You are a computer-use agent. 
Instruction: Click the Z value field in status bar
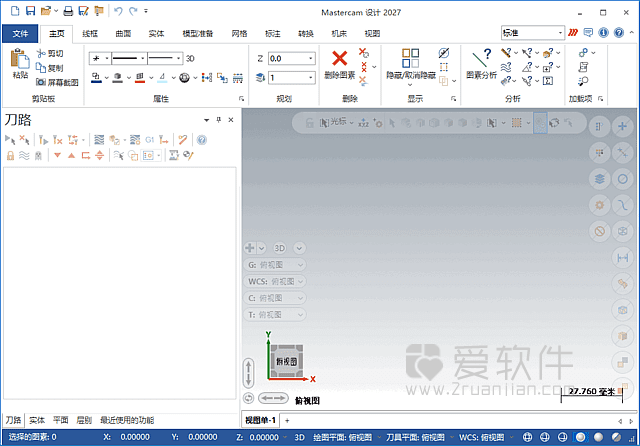tap(264, 437)
